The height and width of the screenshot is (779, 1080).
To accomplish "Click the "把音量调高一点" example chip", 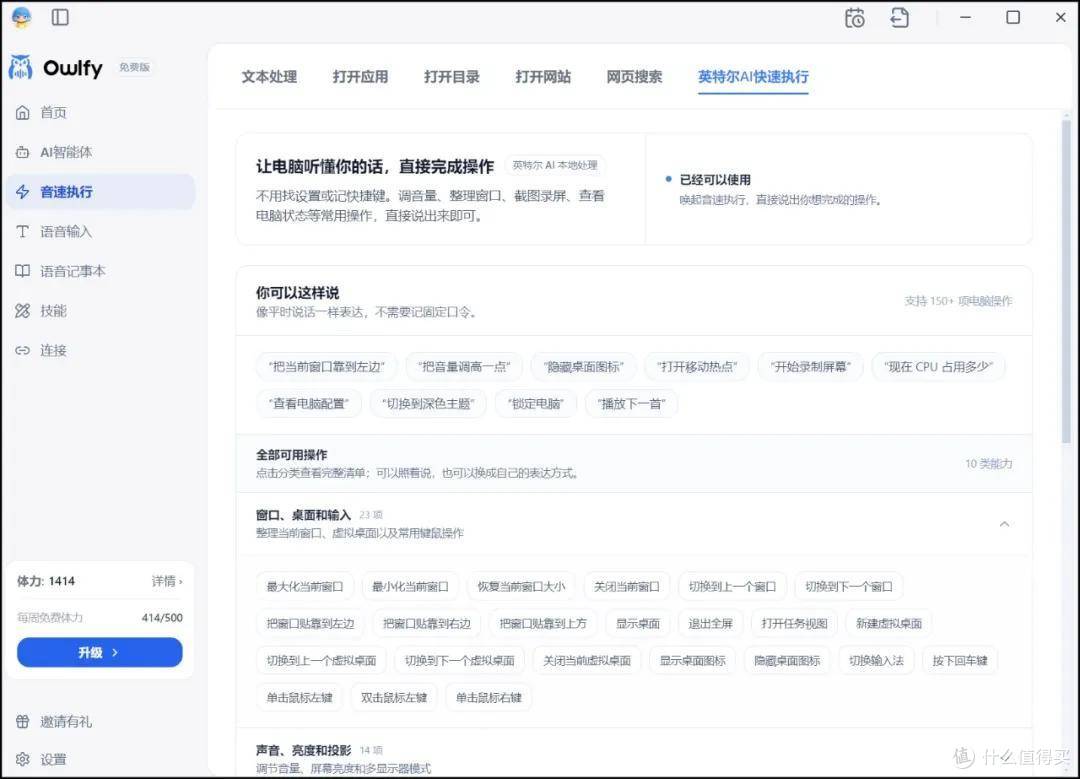I will tap(464, 366).
